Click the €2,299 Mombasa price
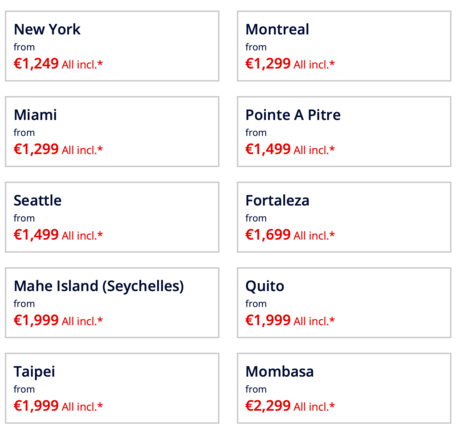 pos(268,406)
